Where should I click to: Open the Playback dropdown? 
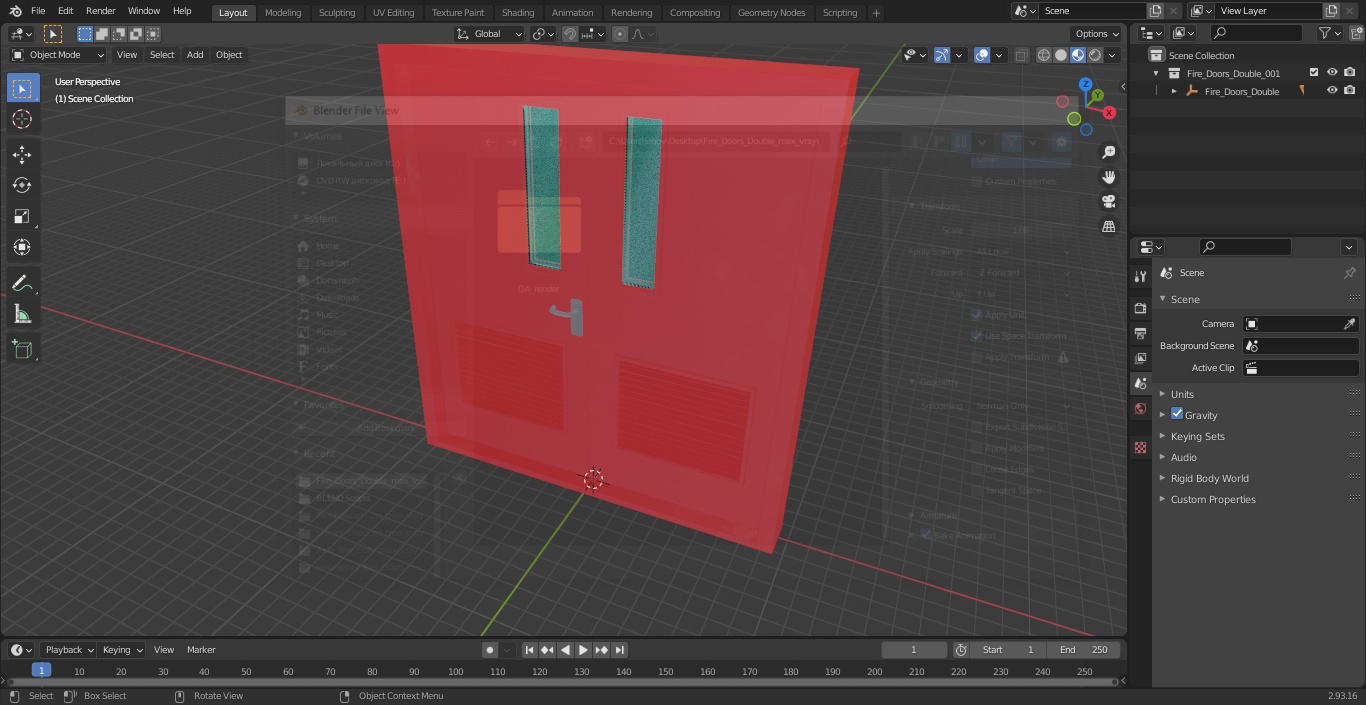tap(68, 650)
